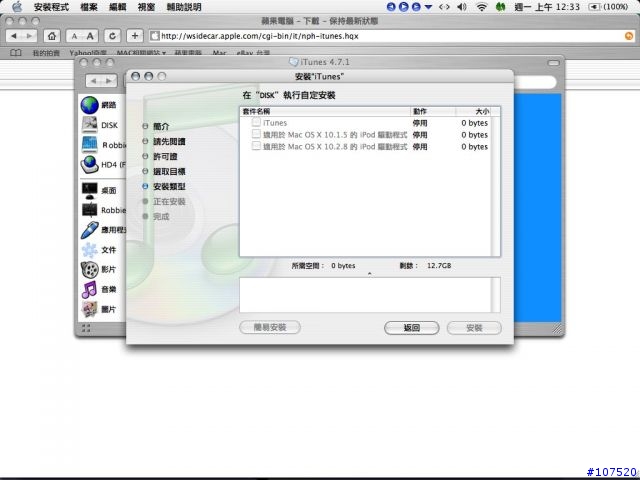Screen dimensions: 640x480
Task: Open the 輔助說明 menu
Action: coord(184,7)
